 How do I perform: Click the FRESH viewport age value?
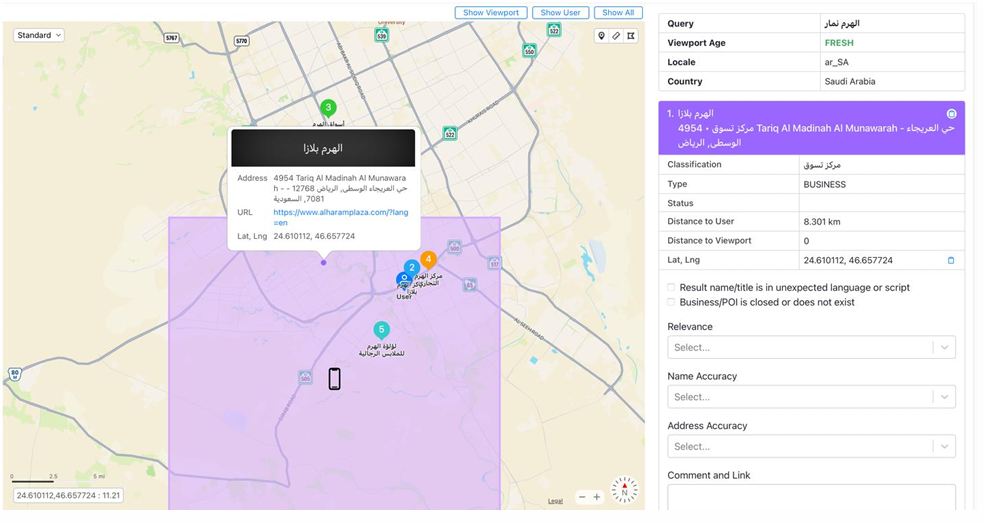[839, 43]
